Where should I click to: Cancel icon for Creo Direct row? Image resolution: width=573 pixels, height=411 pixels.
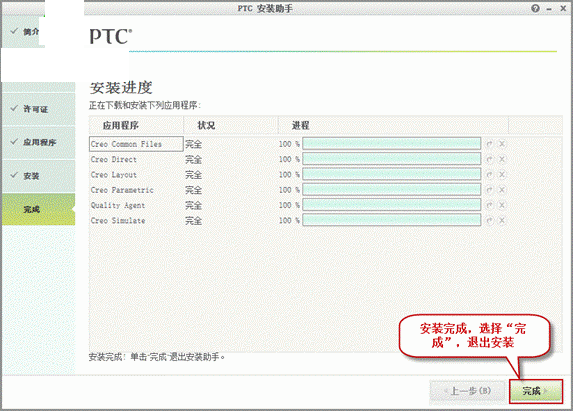coord(502,159)
